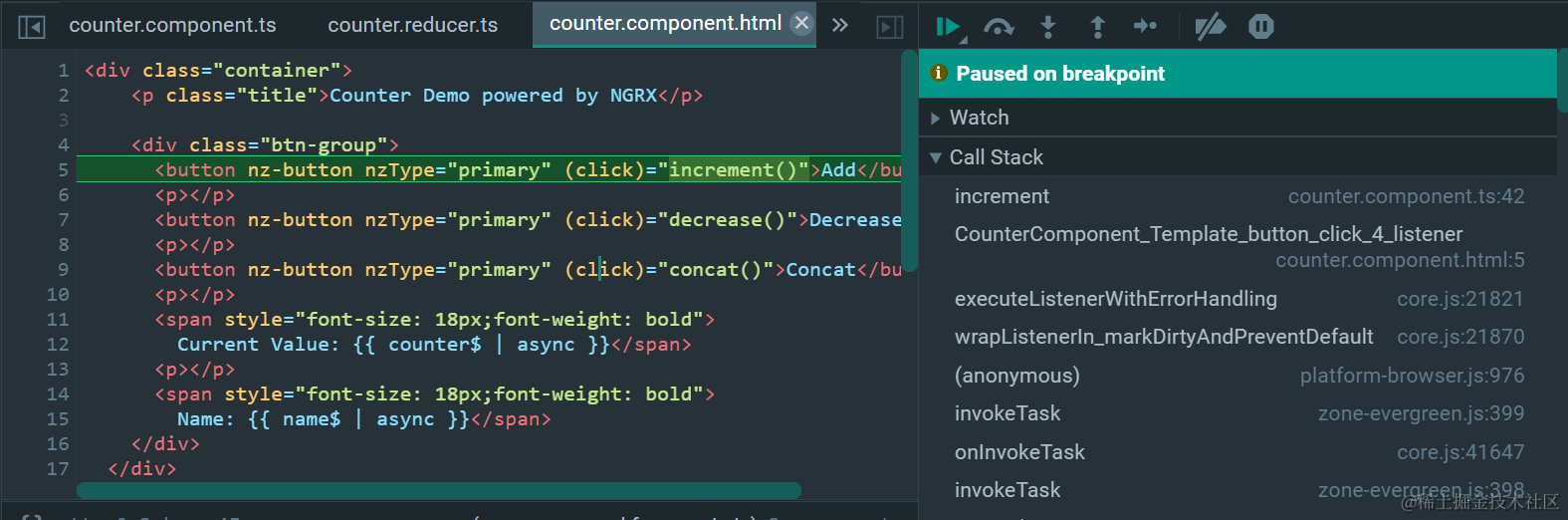Click "name$" text in line 15
1568x520 pixels.
coord(312,419)
